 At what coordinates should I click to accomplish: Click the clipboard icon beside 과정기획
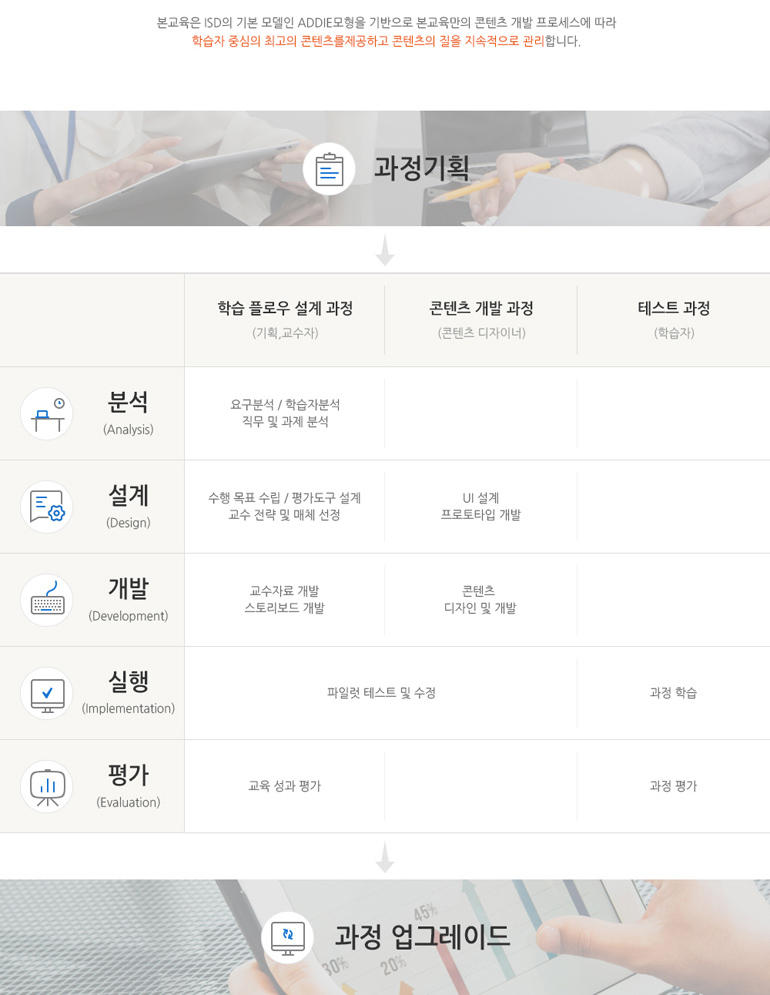point(329,168)
